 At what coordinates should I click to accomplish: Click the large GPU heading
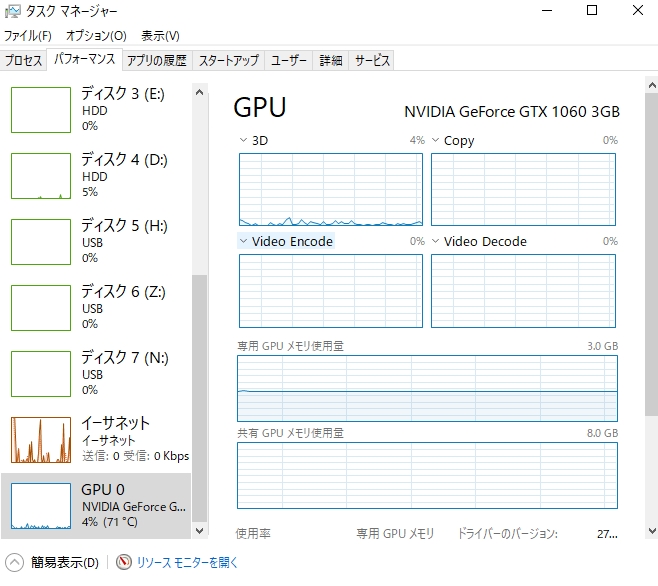click(260, 107)
